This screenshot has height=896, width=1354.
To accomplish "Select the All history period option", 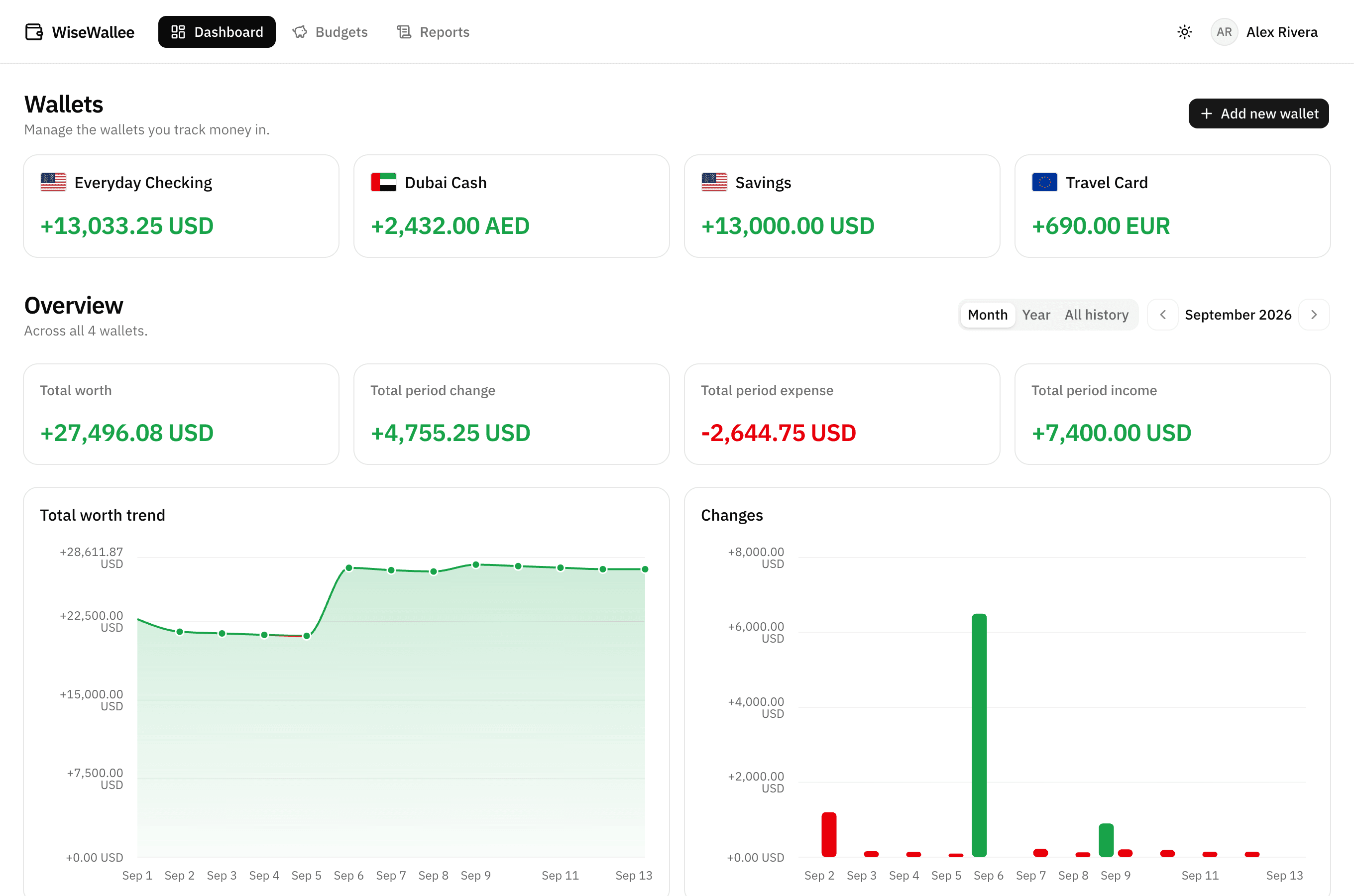I will pos(1096,315).
